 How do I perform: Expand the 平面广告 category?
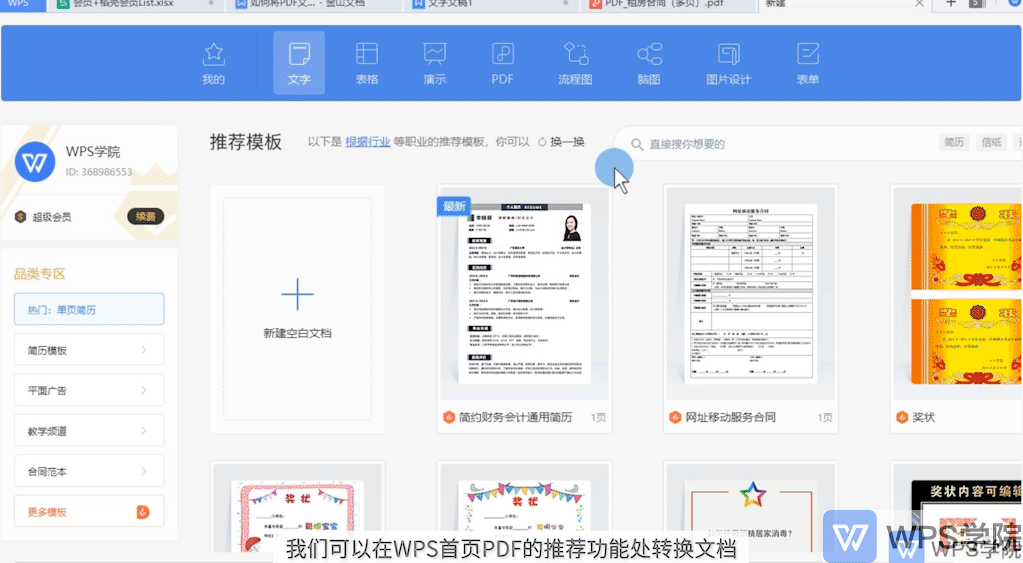point(89,391)
